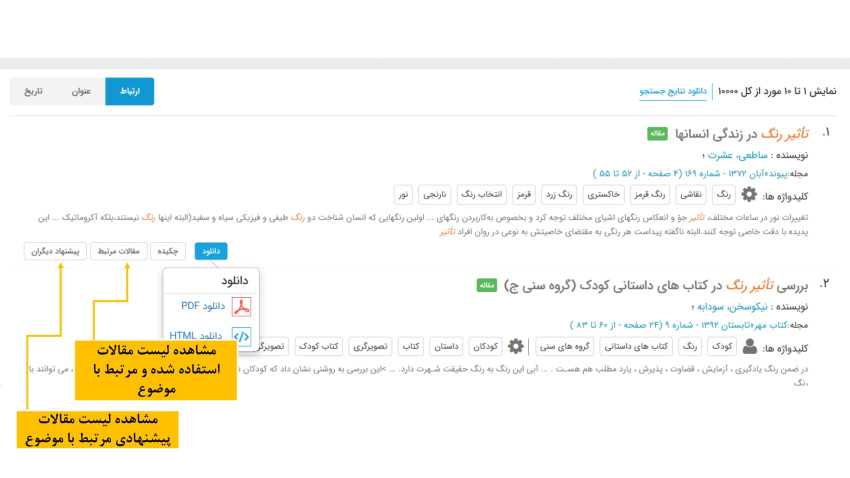The image size is (850, 478).
Task: Click the HTML download code icon
Action: click(242, 336)
